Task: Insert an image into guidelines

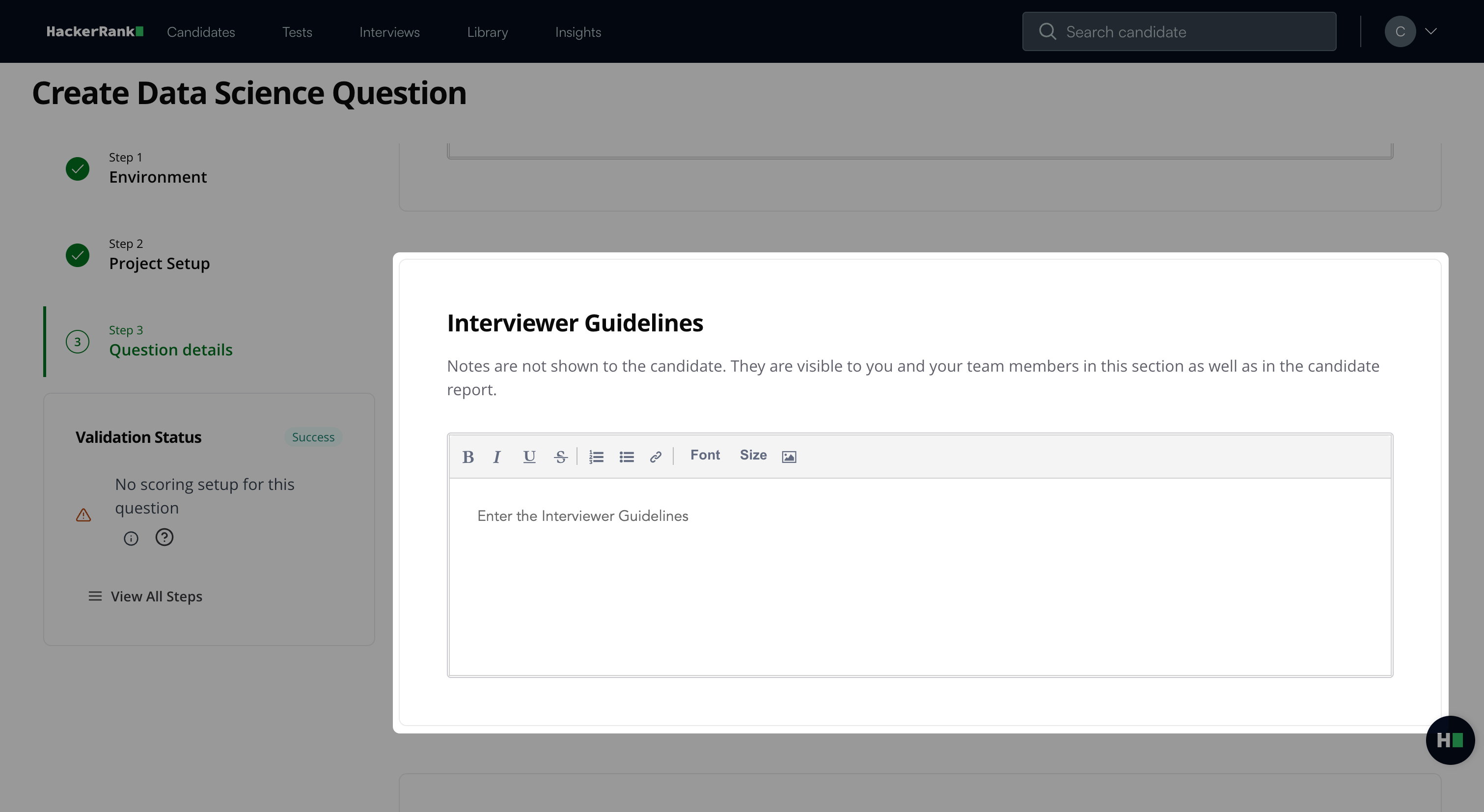Action: pyautogui.click(x=789, y=457)
